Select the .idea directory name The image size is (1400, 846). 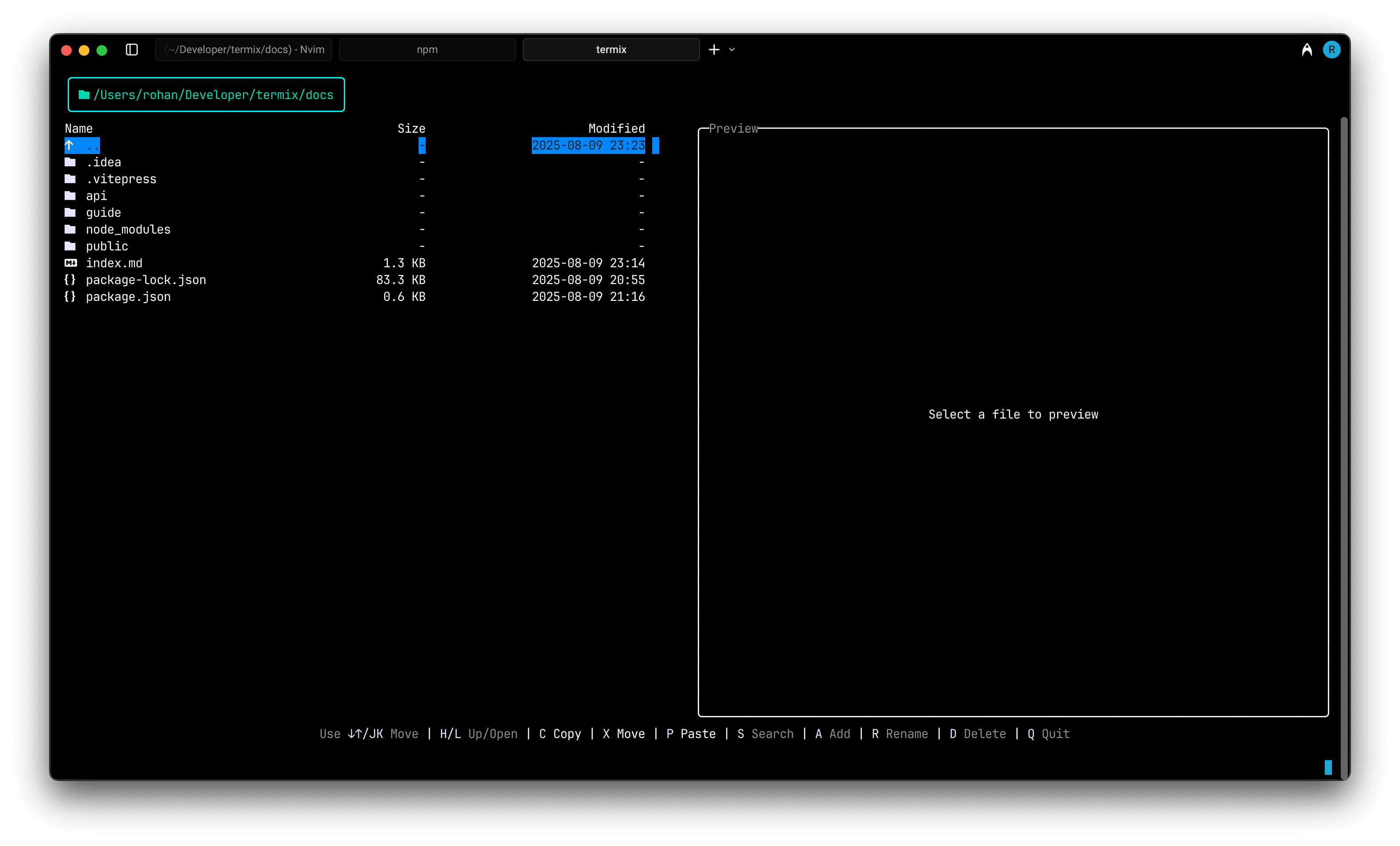[x=104, y=162]
